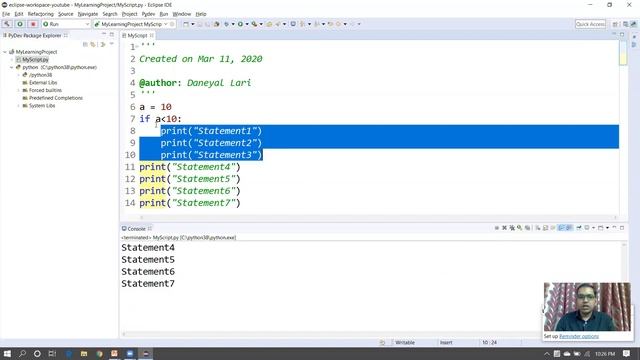Image resolution: width=640 pixels, height=360 pixels.
Task: Click the green Run launch button
Action: [20, 24]
